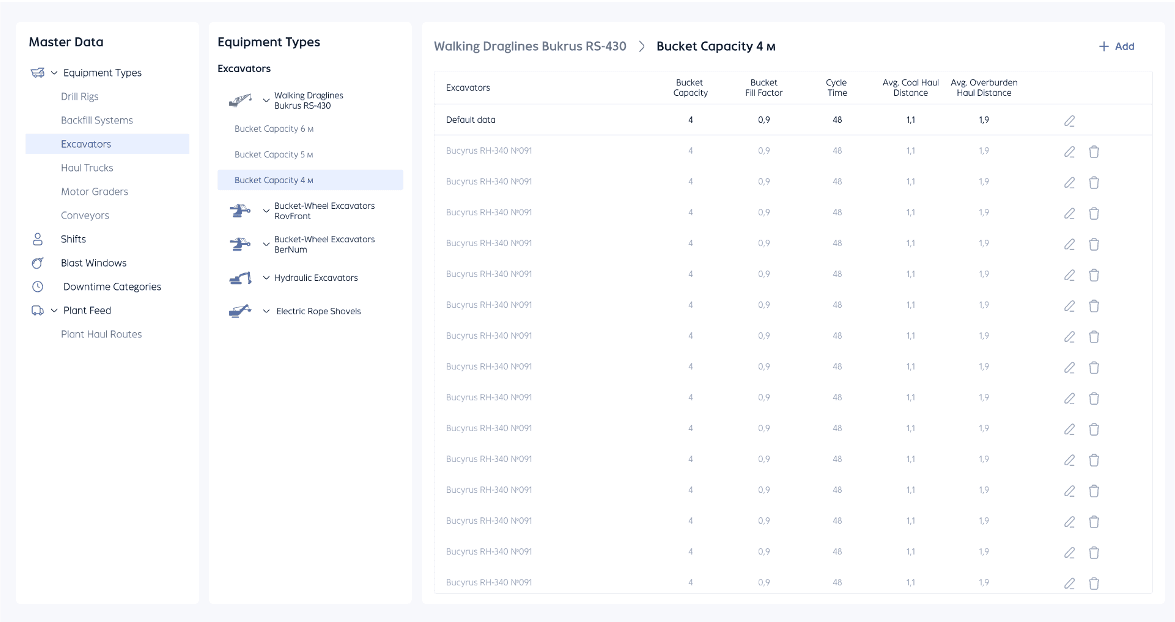Screen dimensions: 1175x622
Task: Click the Downtime Categories clock icon
Action: click(x=38, y=287)
